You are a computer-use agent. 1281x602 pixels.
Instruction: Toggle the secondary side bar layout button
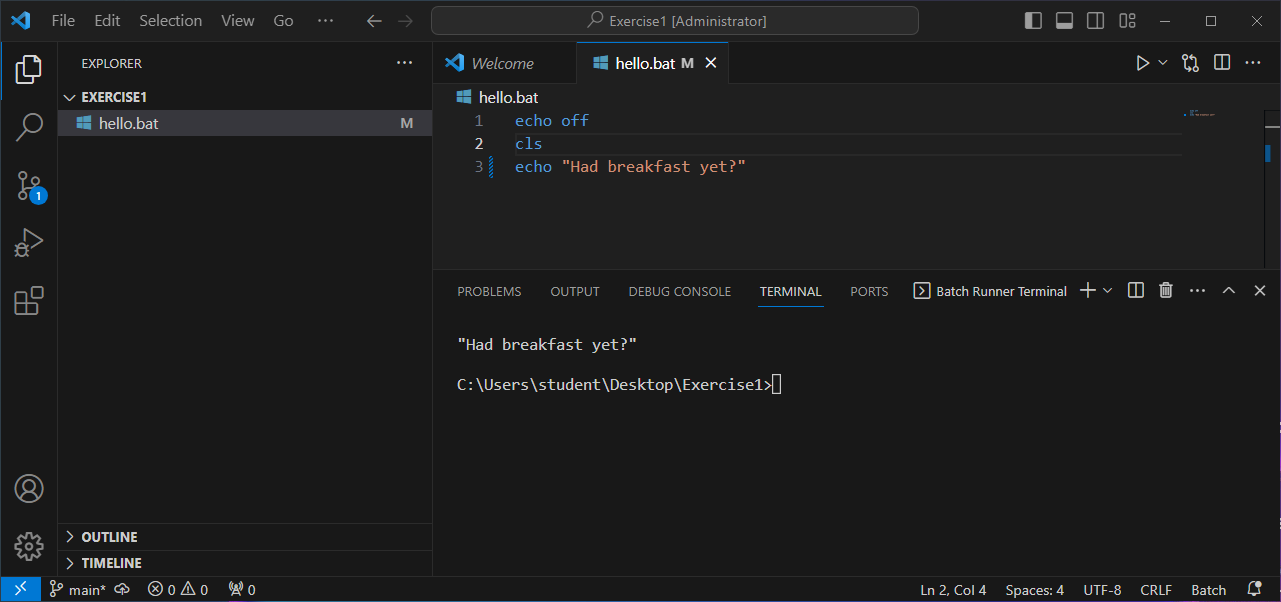(x=1096, y=21)
